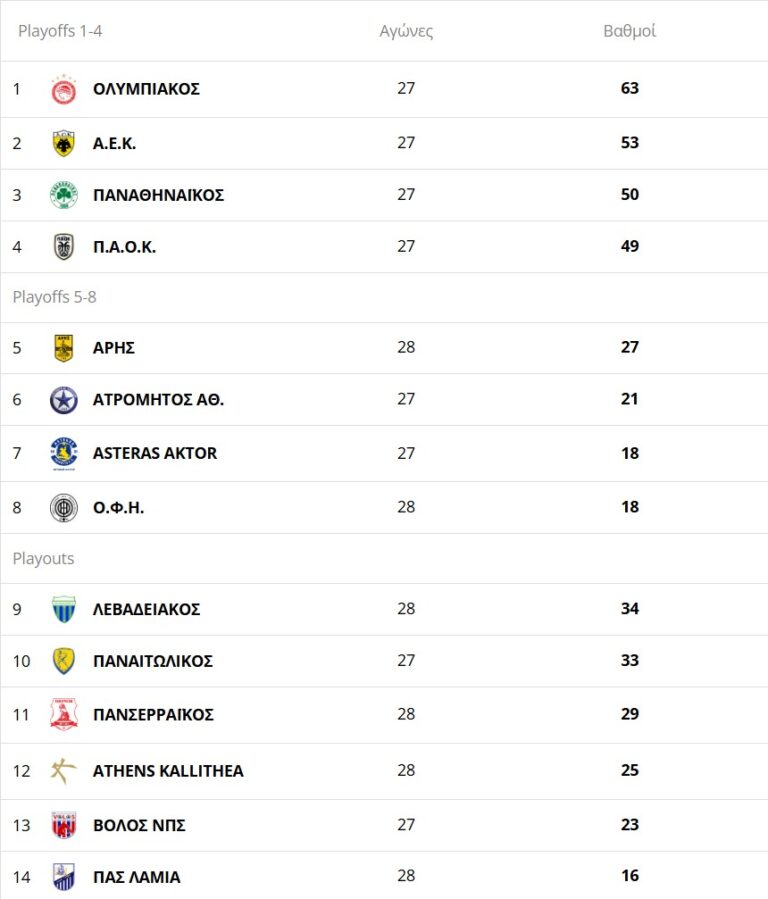Viewport: 768px width, 899px height.
Task: Click the Panserraikos red lion badge
Action: 64,715
